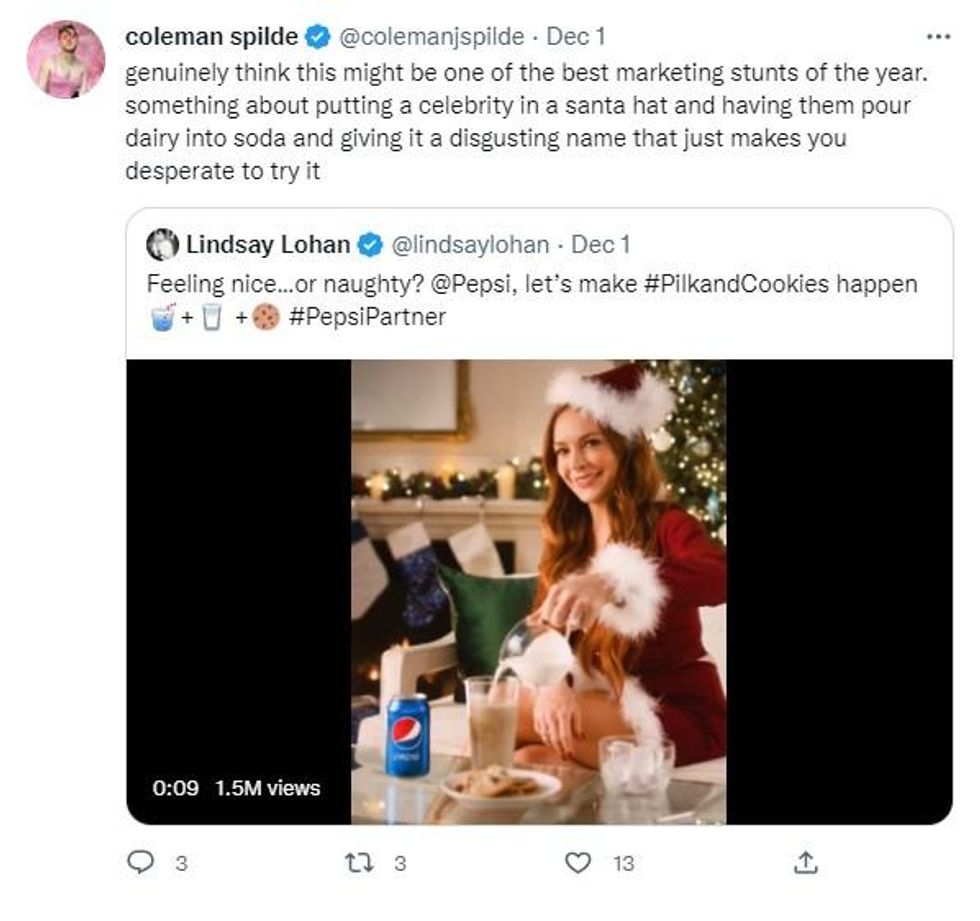Open the three-dot more options menu
The image size is (980, 921).
coord(937,37)
